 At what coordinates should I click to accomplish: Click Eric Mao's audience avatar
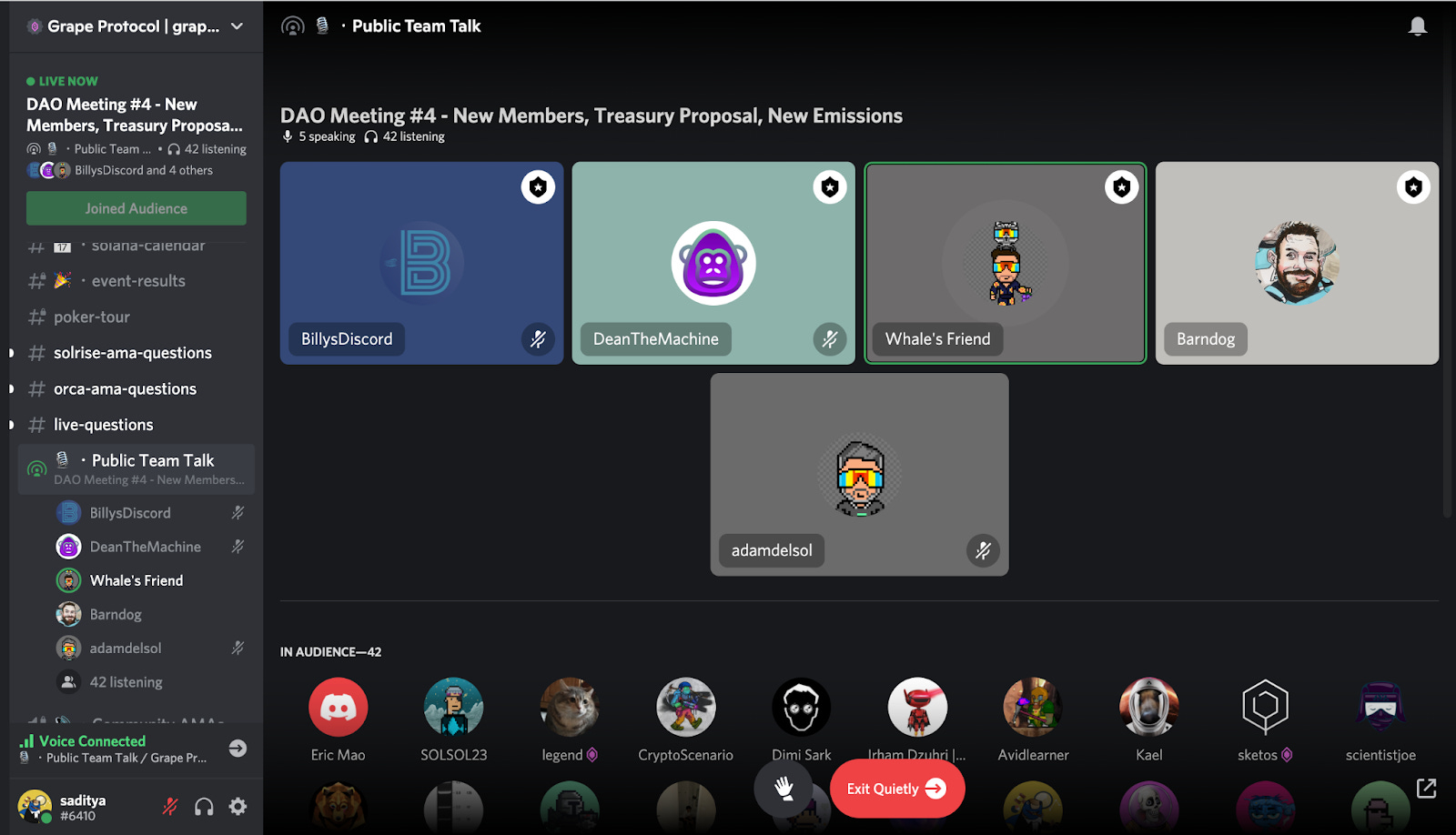pyautogui.click(x=339, y=707)
